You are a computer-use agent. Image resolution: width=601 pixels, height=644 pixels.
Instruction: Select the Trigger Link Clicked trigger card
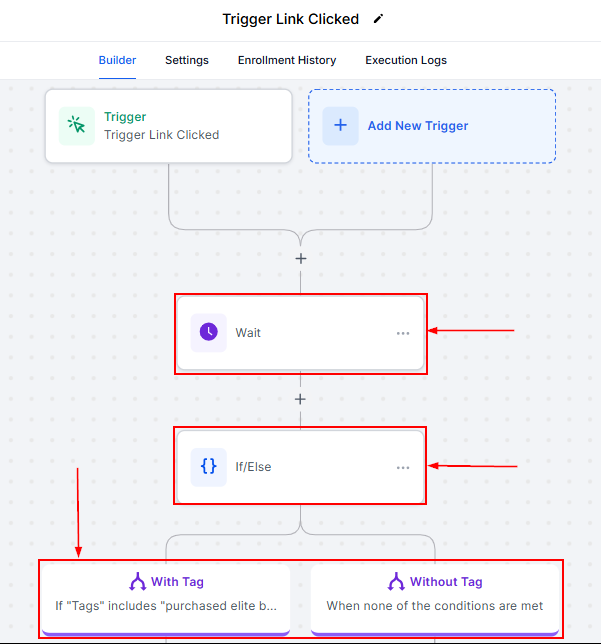pos(168,126)
